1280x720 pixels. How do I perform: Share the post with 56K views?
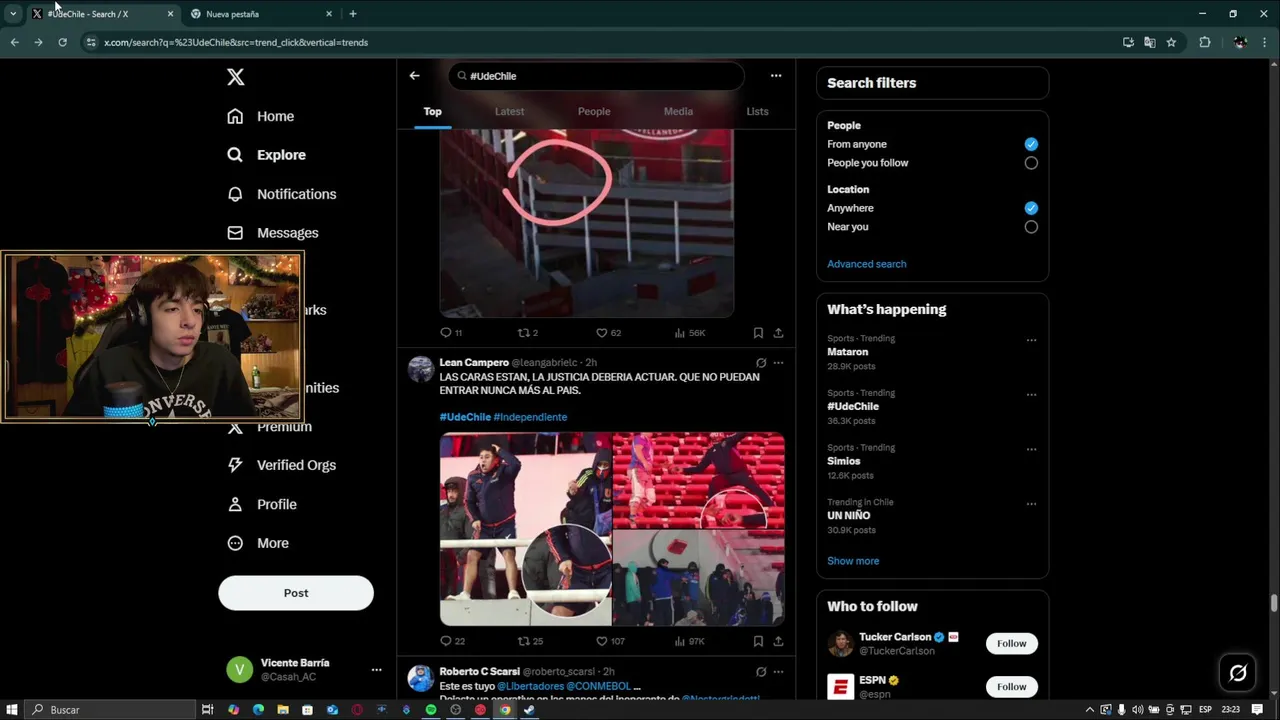tap(778, 333)
